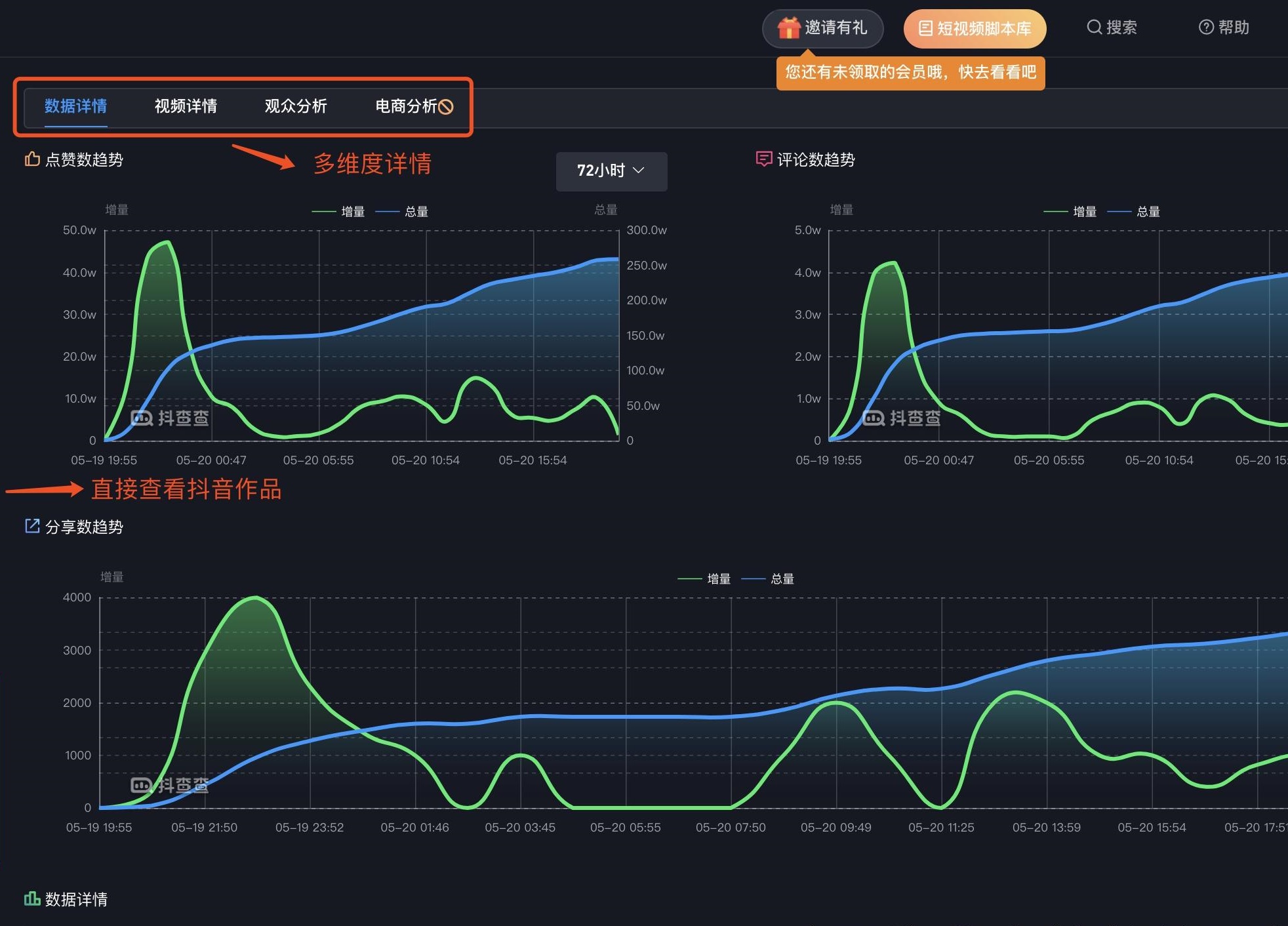Switch to the 视频详情 tab
1288x926 pixels.
point(186,106)
